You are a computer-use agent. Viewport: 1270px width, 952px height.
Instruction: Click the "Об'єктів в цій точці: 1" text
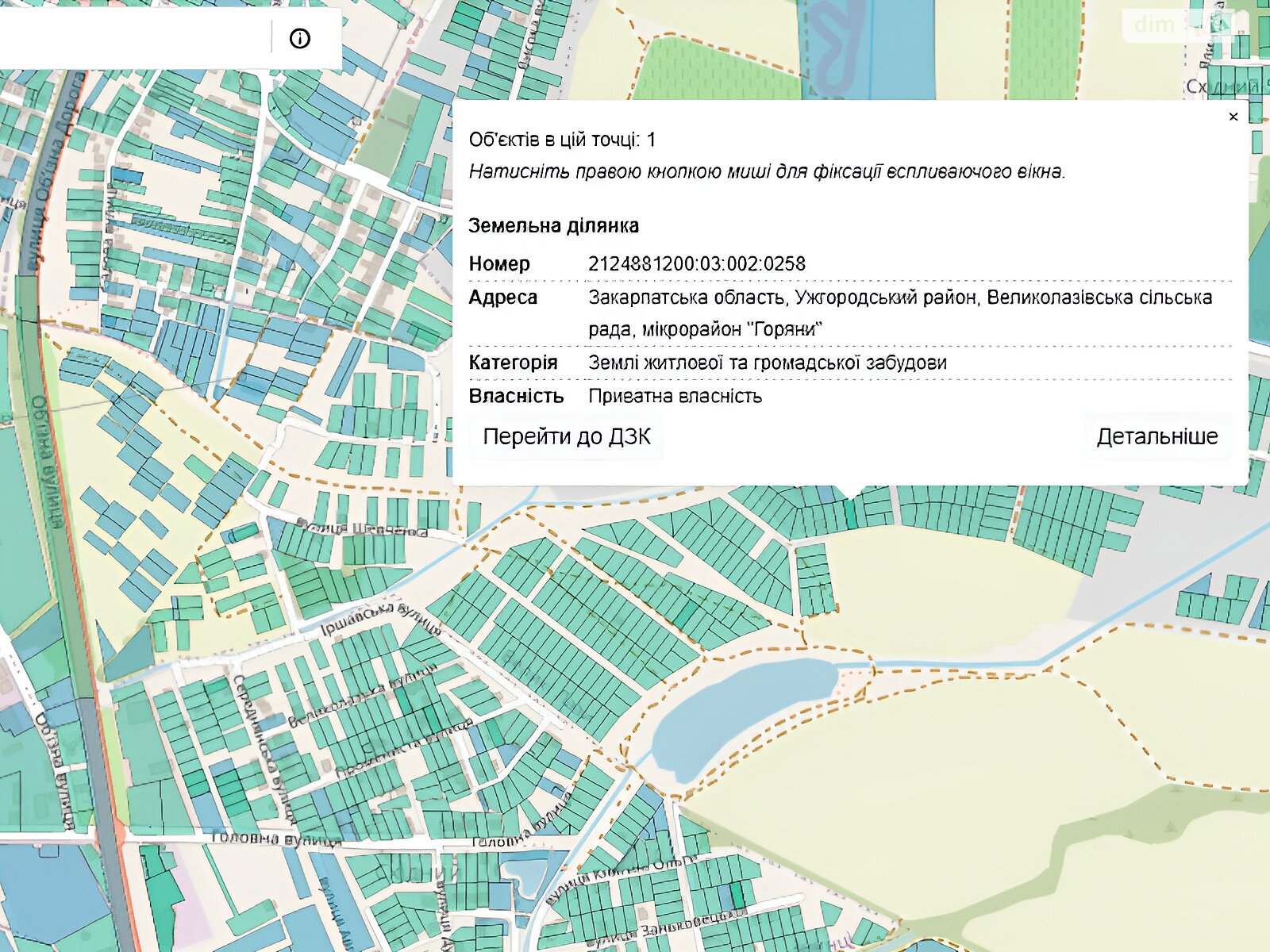562,140
